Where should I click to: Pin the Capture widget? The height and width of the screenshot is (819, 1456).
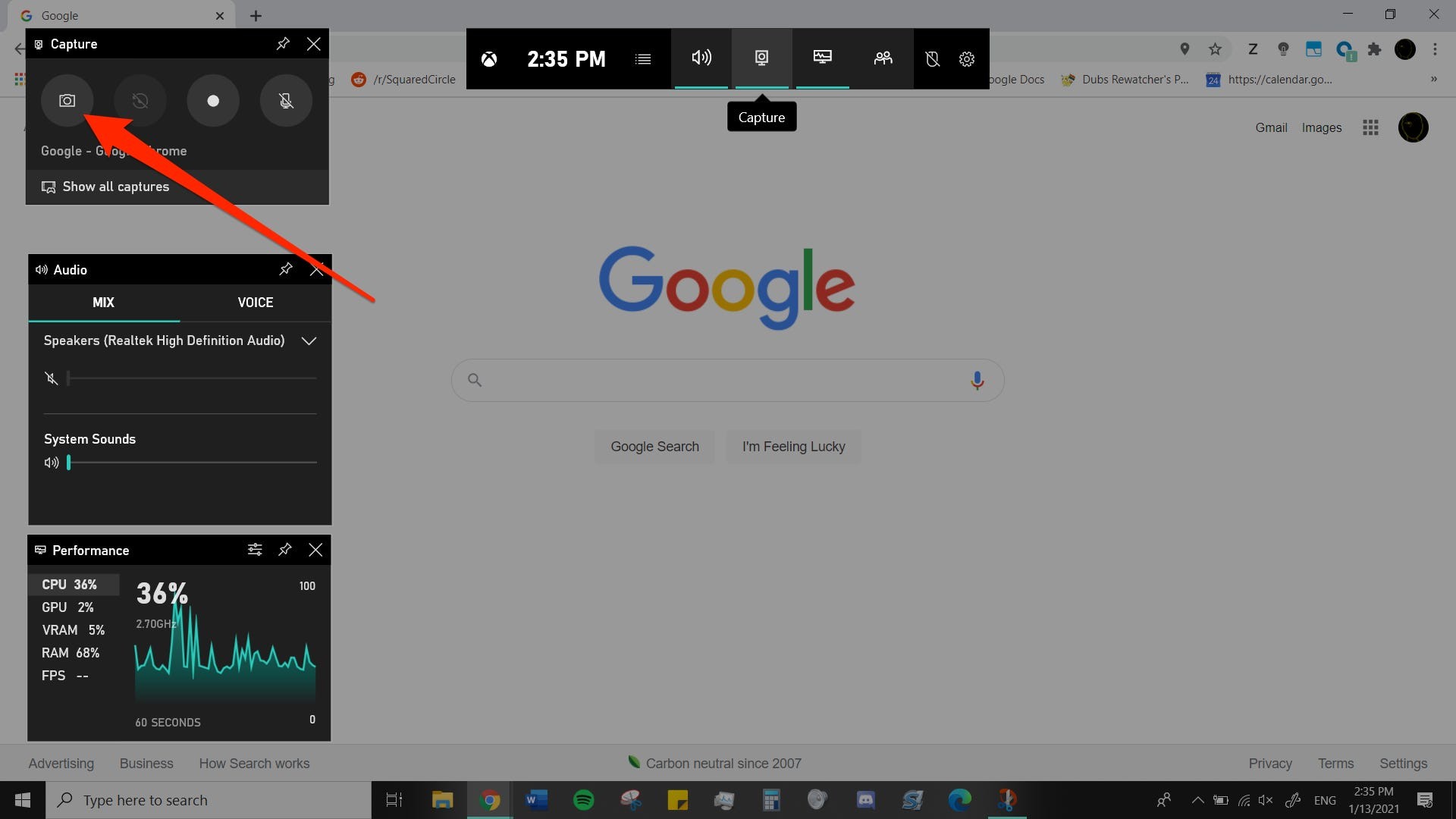coord(283,44)
